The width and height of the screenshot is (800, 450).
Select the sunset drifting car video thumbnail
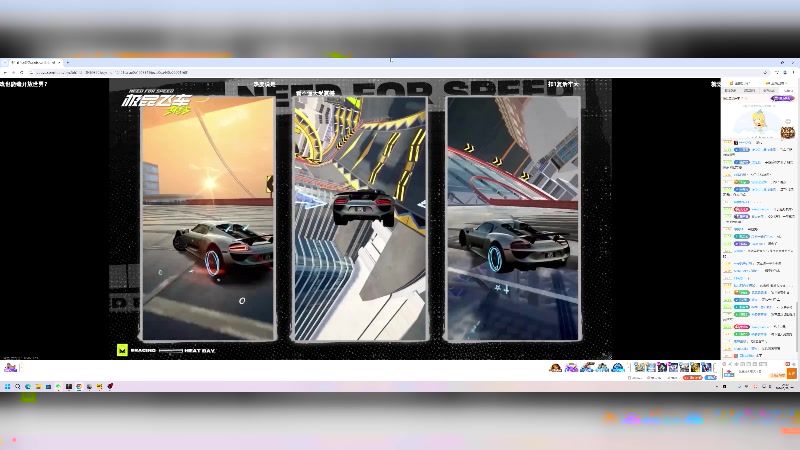point(208,218)
